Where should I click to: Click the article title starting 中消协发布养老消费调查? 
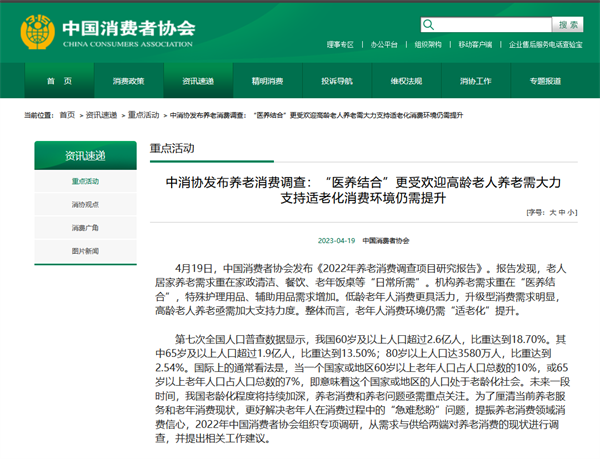[363, 190]
